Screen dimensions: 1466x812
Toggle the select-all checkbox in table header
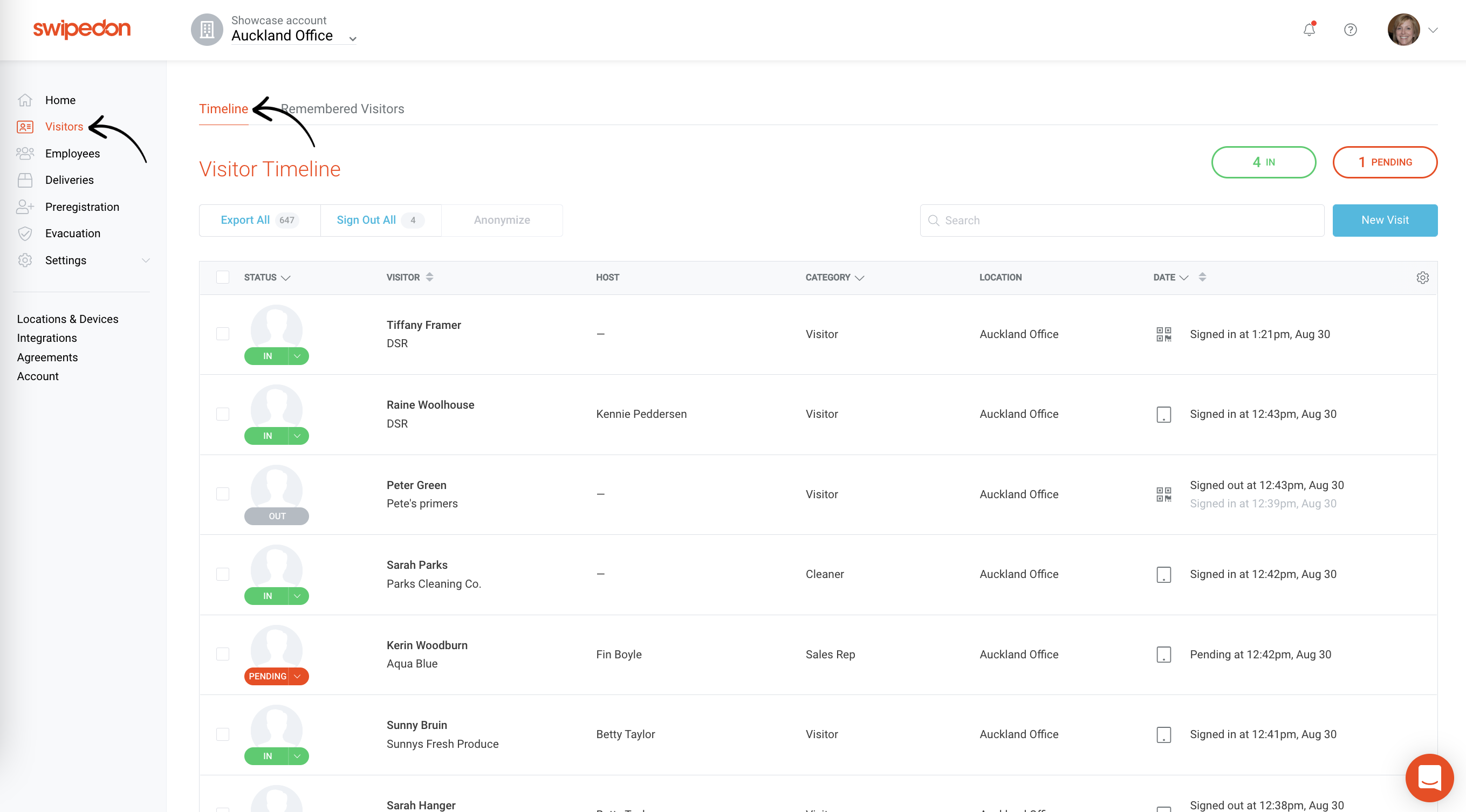(x=223, y=277)
